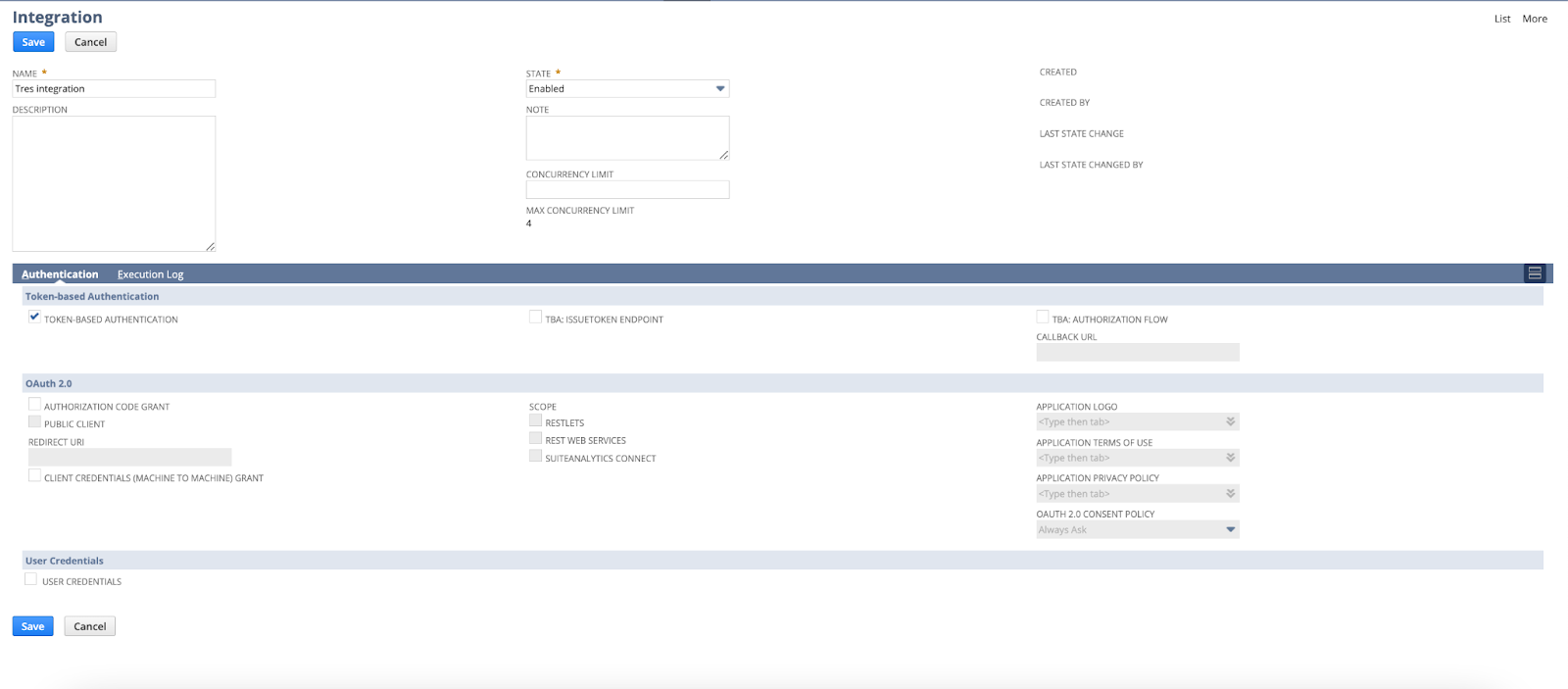Select the Authentication tab
Image resolution: width=1568 pixels, height=689 pixels.
click(60, 274)
